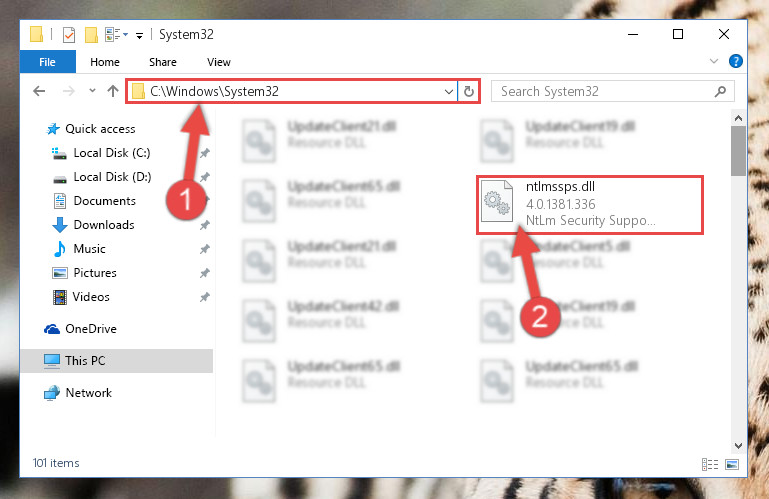This screenshot has height=499, width=769.
Task: Unpin Downloads from Quick access
Action: pyautogui.click(x=205, y=225)
